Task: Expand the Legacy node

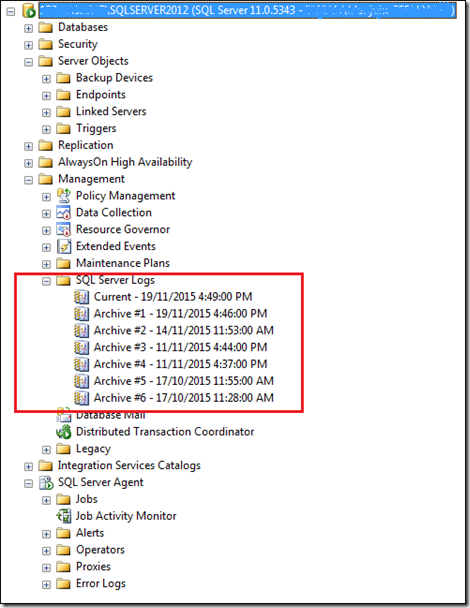Action: point(46,450)
